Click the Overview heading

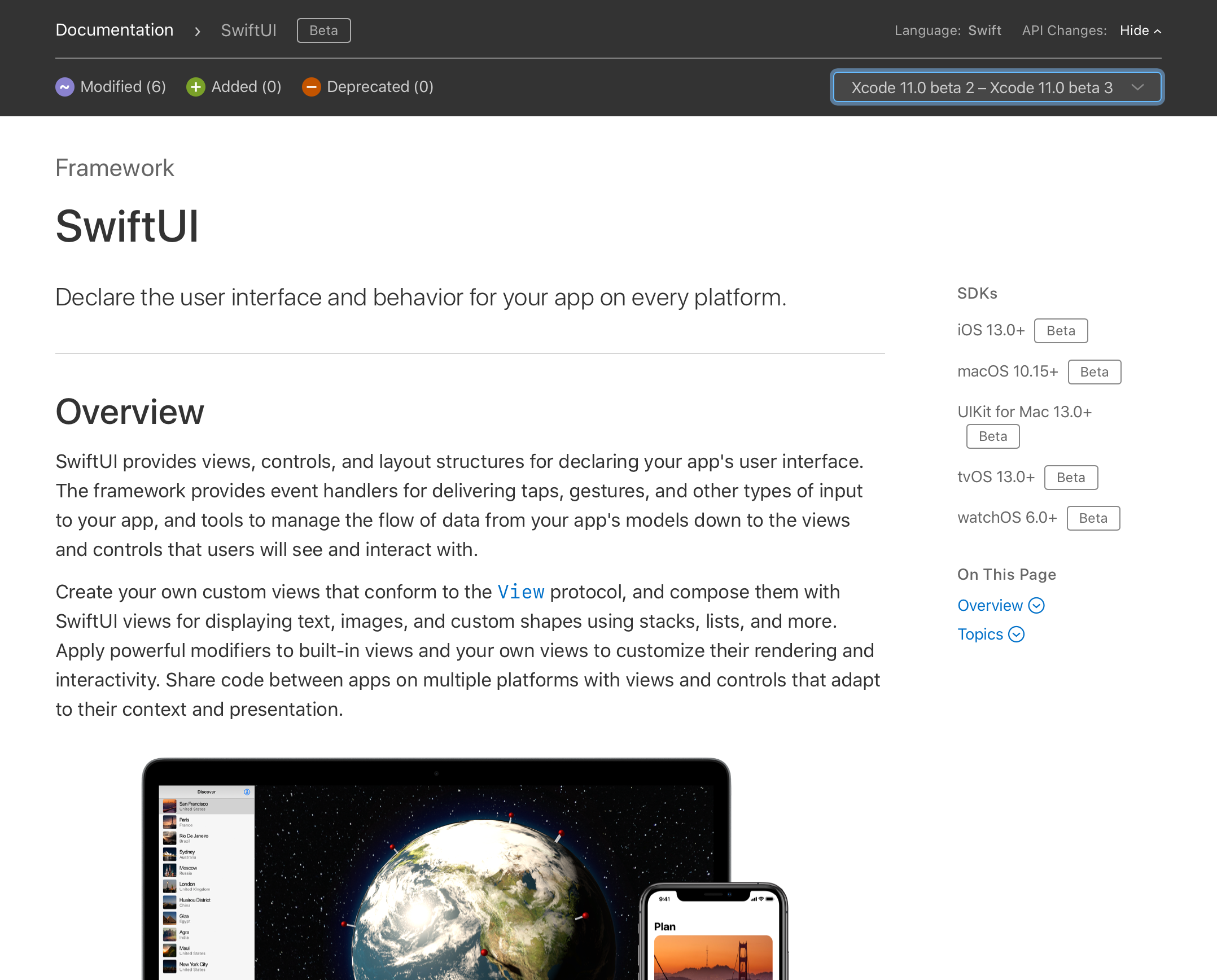pos(130,412)
